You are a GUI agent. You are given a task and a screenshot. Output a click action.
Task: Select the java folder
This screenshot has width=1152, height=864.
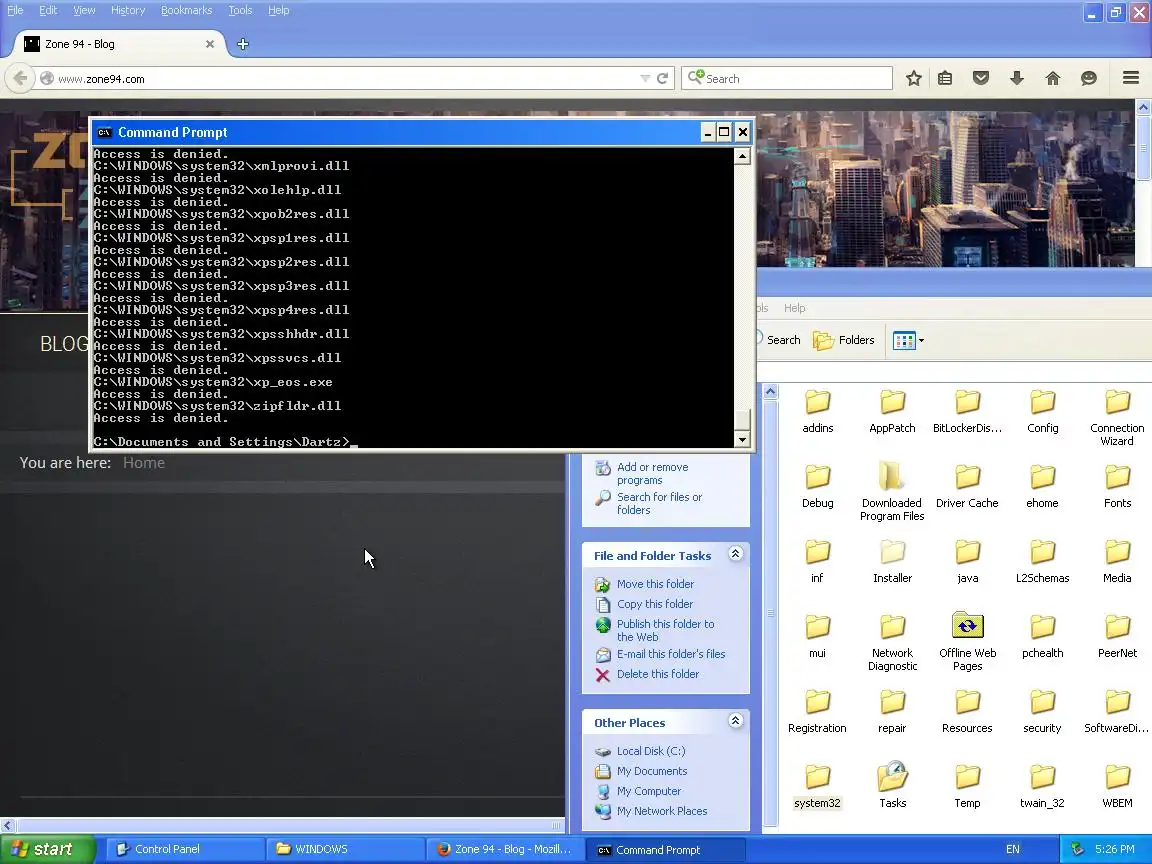(x=968, y=561)
